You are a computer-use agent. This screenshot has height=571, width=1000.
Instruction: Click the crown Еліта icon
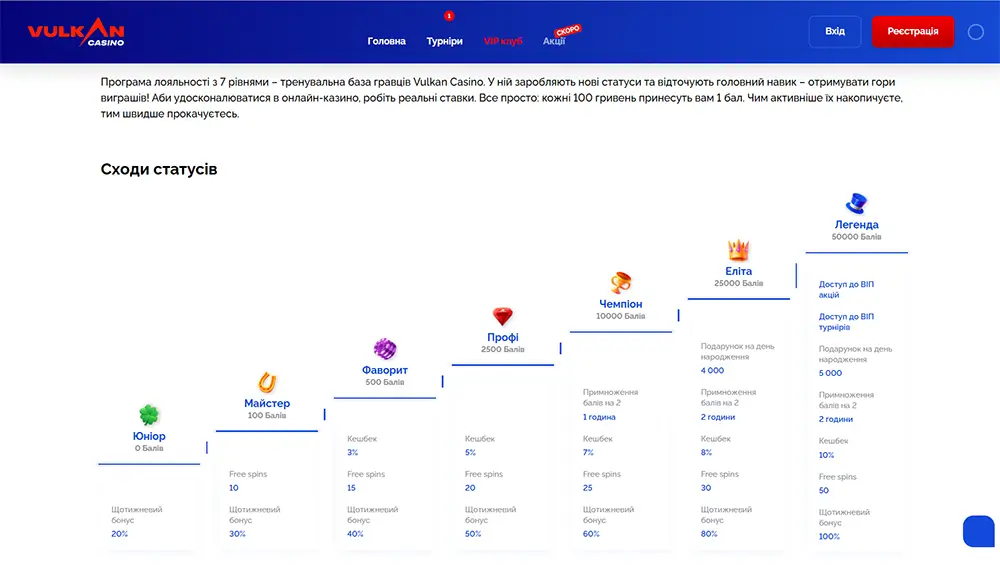coord(739,250)
